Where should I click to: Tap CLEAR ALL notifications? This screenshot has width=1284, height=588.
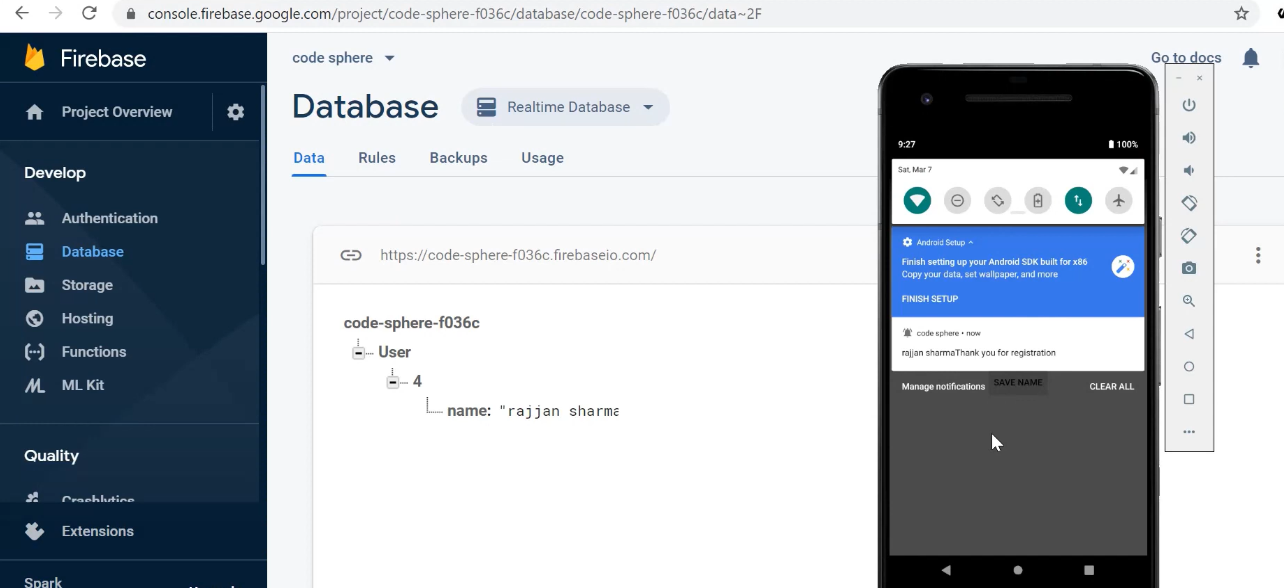pos(1112,387)
